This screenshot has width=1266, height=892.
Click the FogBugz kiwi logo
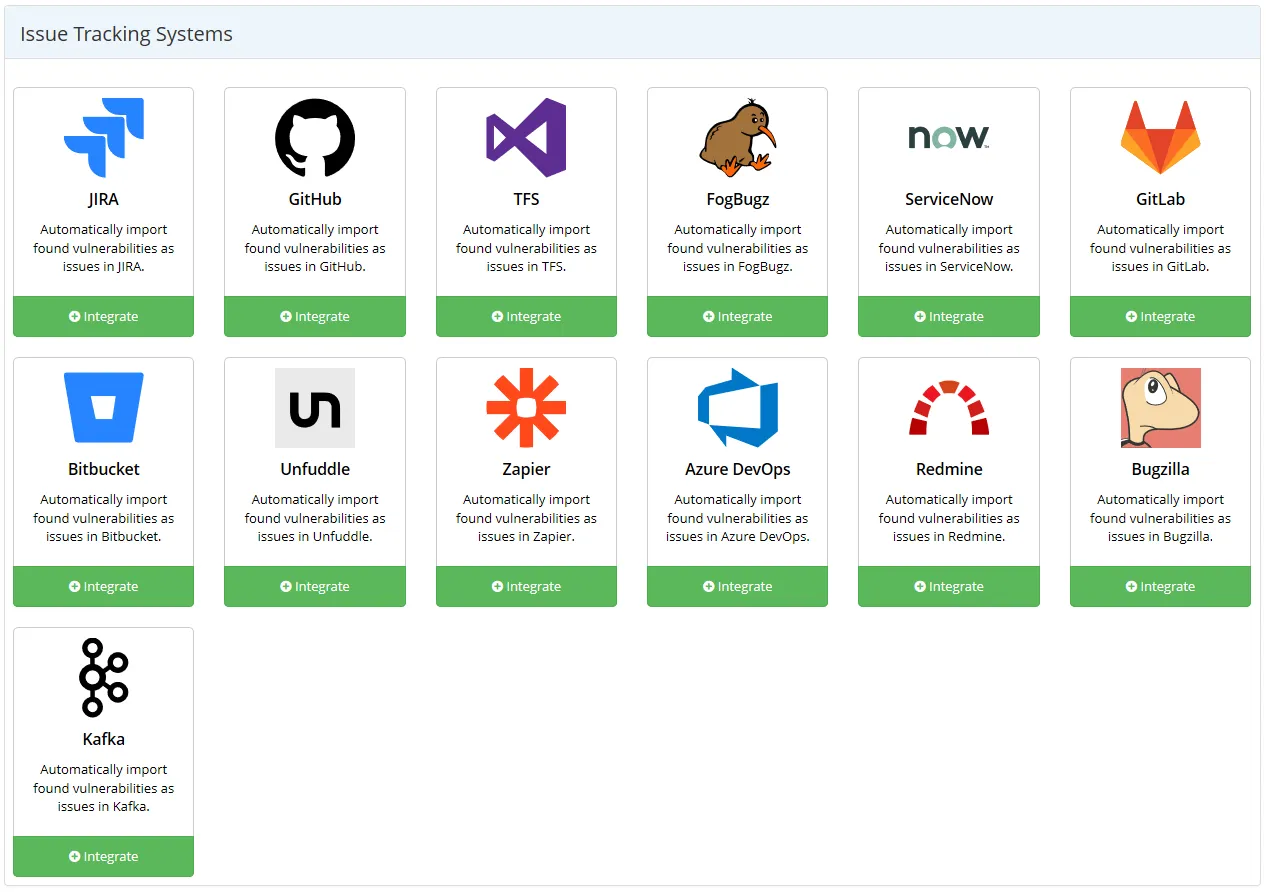coord(737,138)
